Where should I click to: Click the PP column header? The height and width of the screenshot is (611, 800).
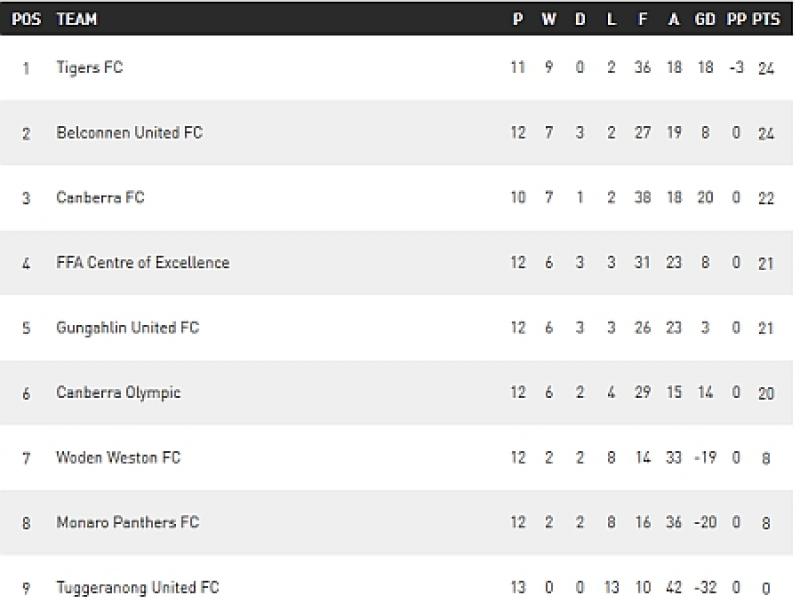click(x=736, y=19)
